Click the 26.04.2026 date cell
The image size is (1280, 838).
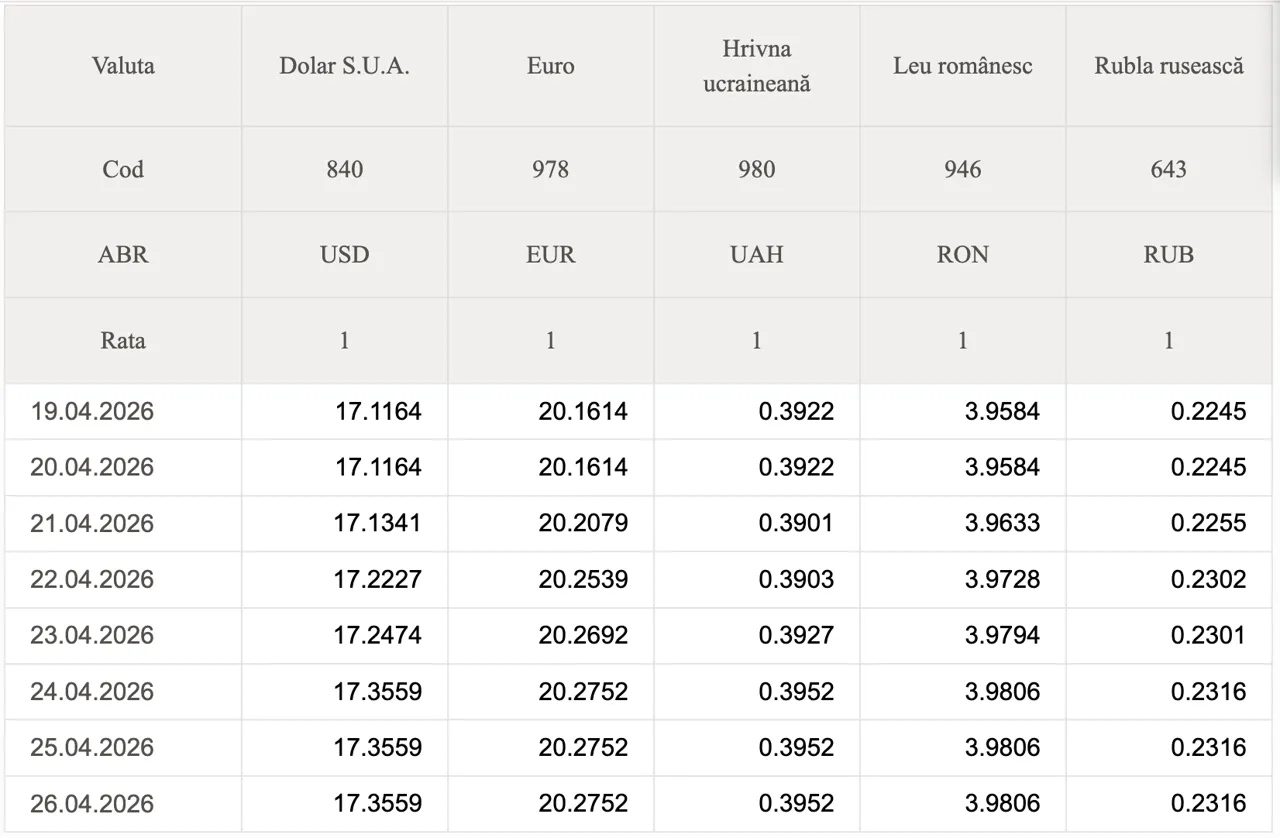[x=92, y=803]
